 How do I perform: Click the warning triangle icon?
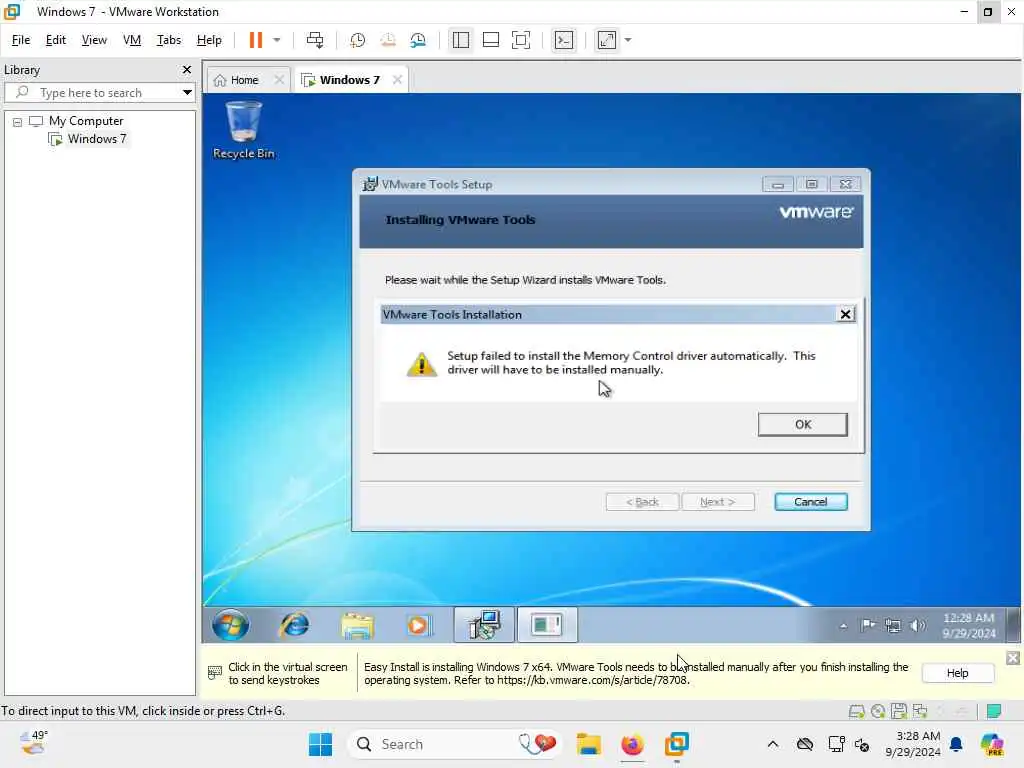pos(422,364)
